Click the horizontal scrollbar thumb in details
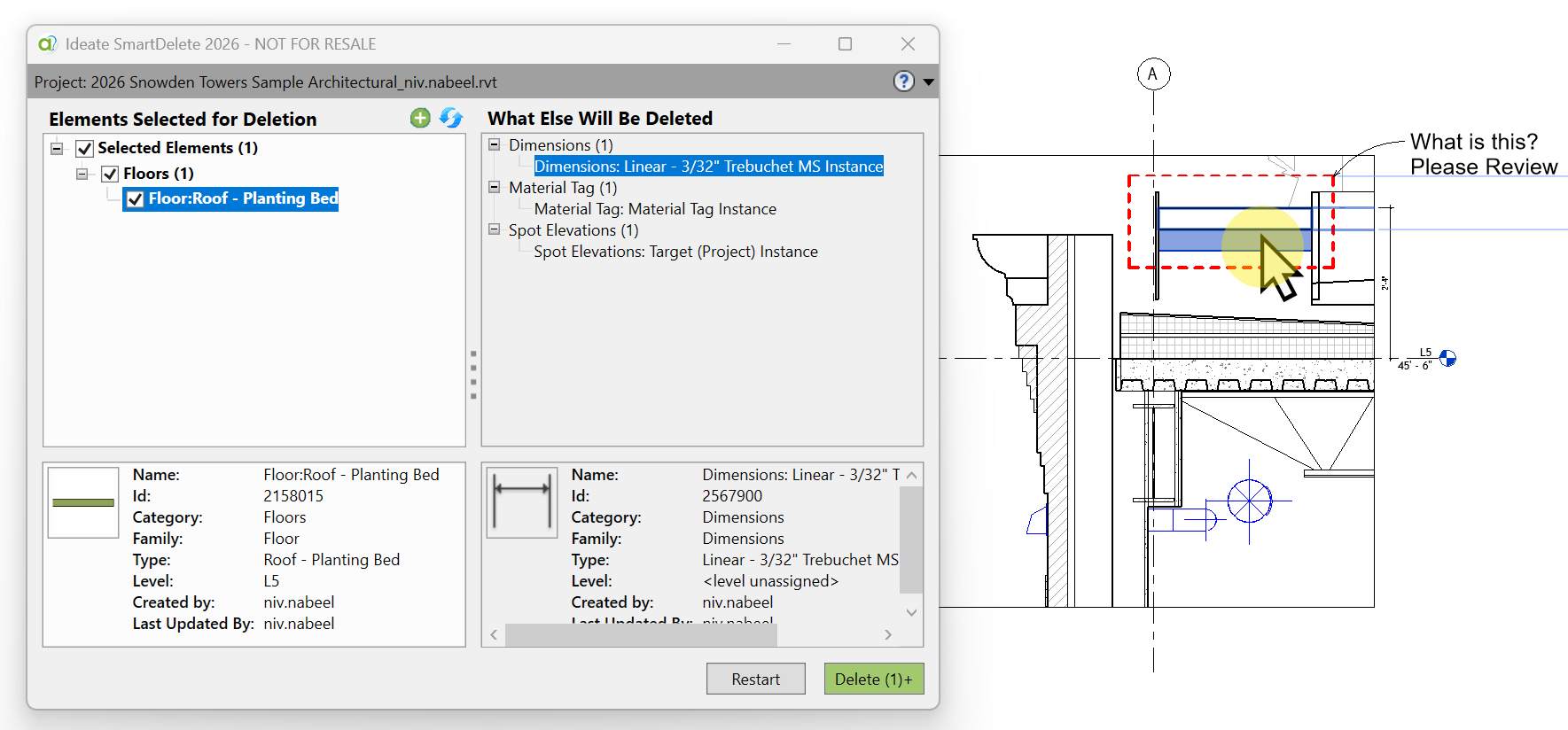This screenshot has height=730, width=1568. (641, 635)
